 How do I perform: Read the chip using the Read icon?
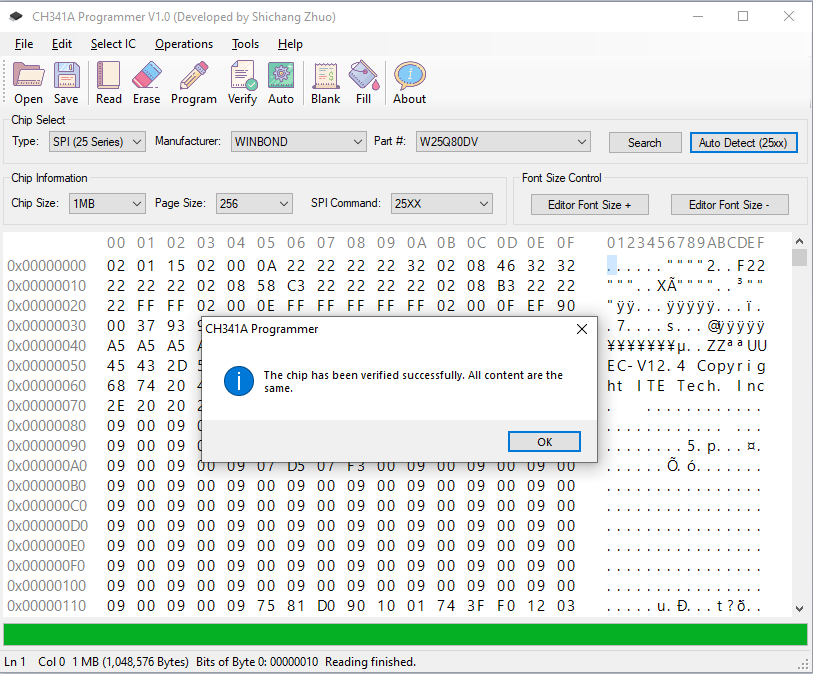pos(108,83)
